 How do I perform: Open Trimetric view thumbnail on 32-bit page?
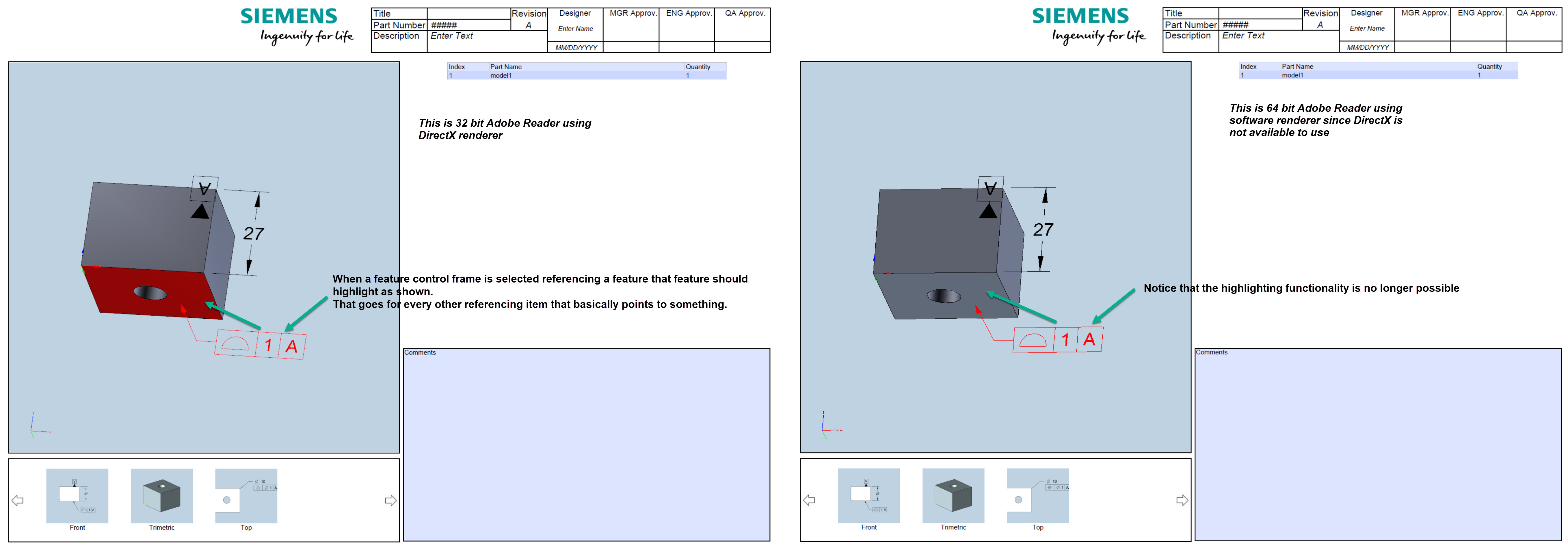point(162,496)
